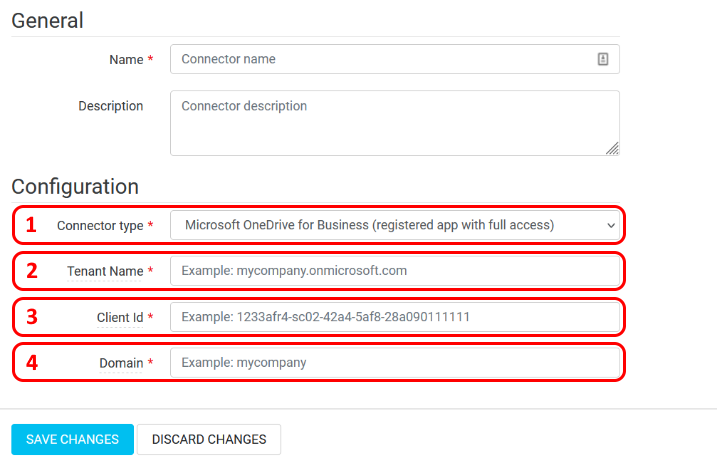Click the red number 1 marker
717x463 pixels.
point(31,225)
